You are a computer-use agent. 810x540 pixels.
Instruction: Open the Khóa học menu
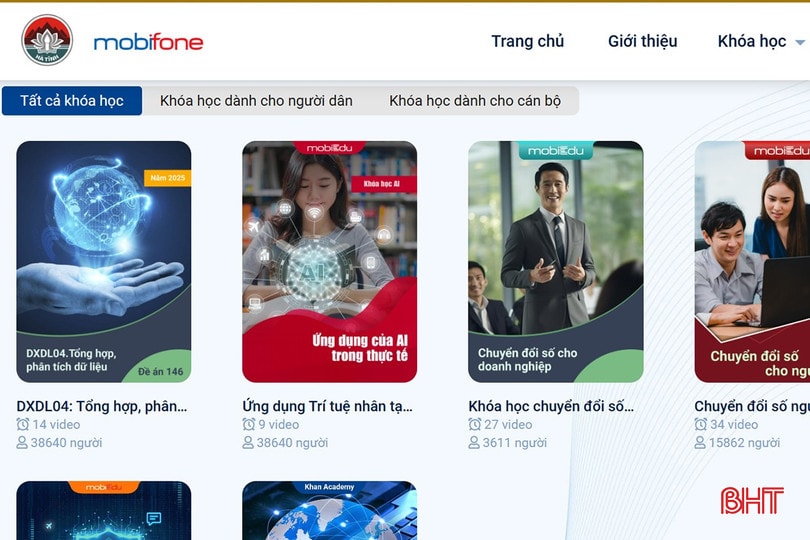point(752,41)
